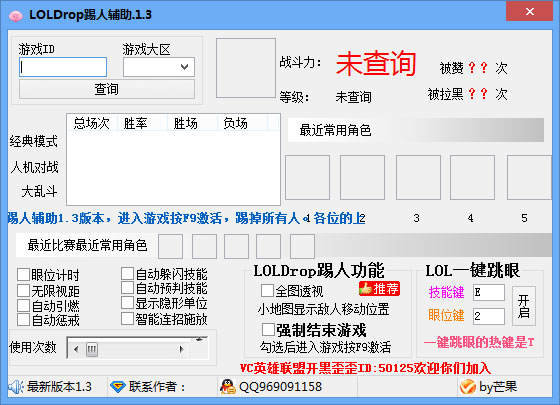Click the 胜场 column header
Viewport: 560px width, 405px height.
[x=192, y=123]
